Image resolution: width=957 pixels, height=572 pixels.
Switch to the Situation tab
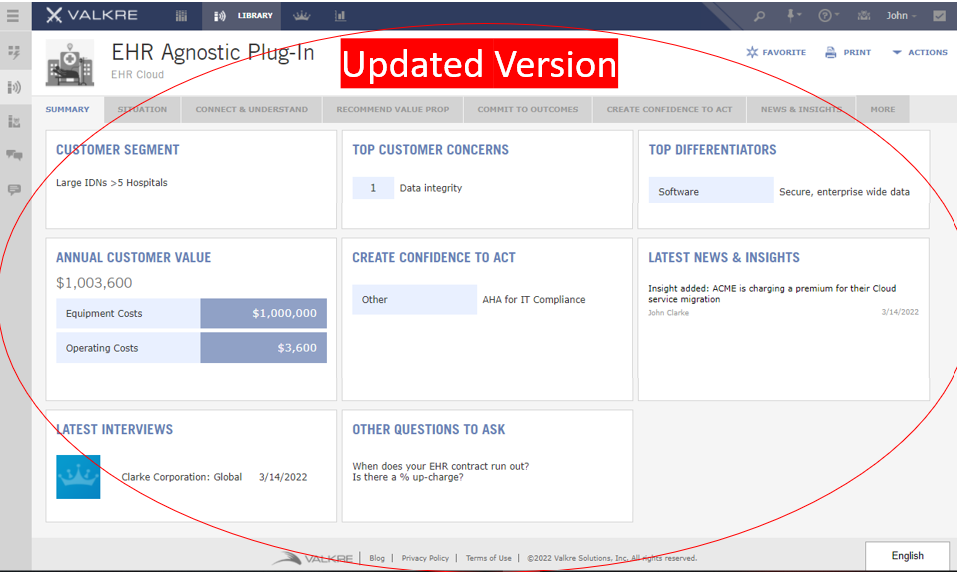point(142,109)
